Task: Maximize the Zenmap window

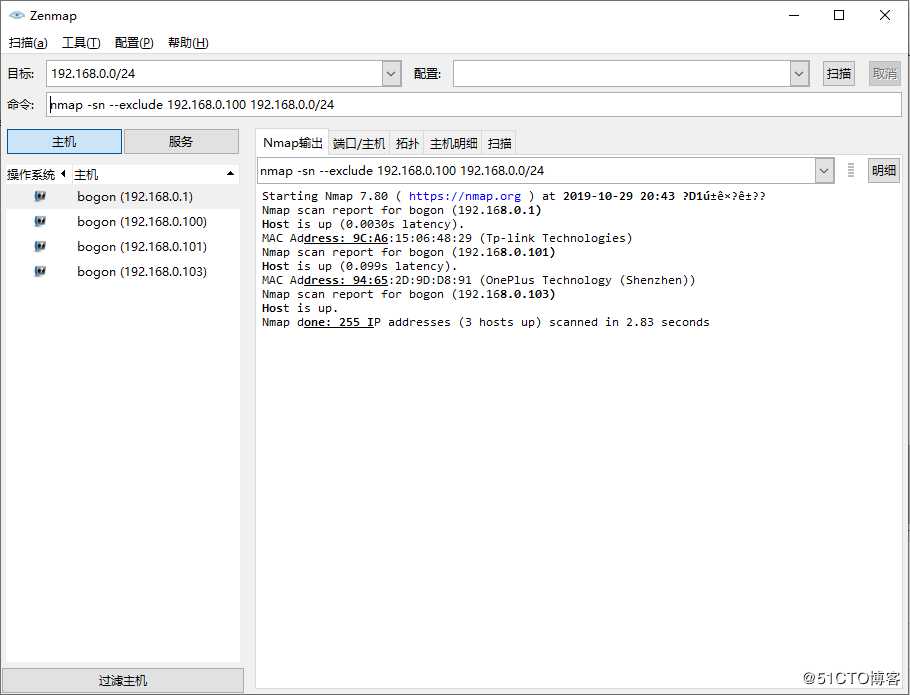Action: click(x=839, y=15)
